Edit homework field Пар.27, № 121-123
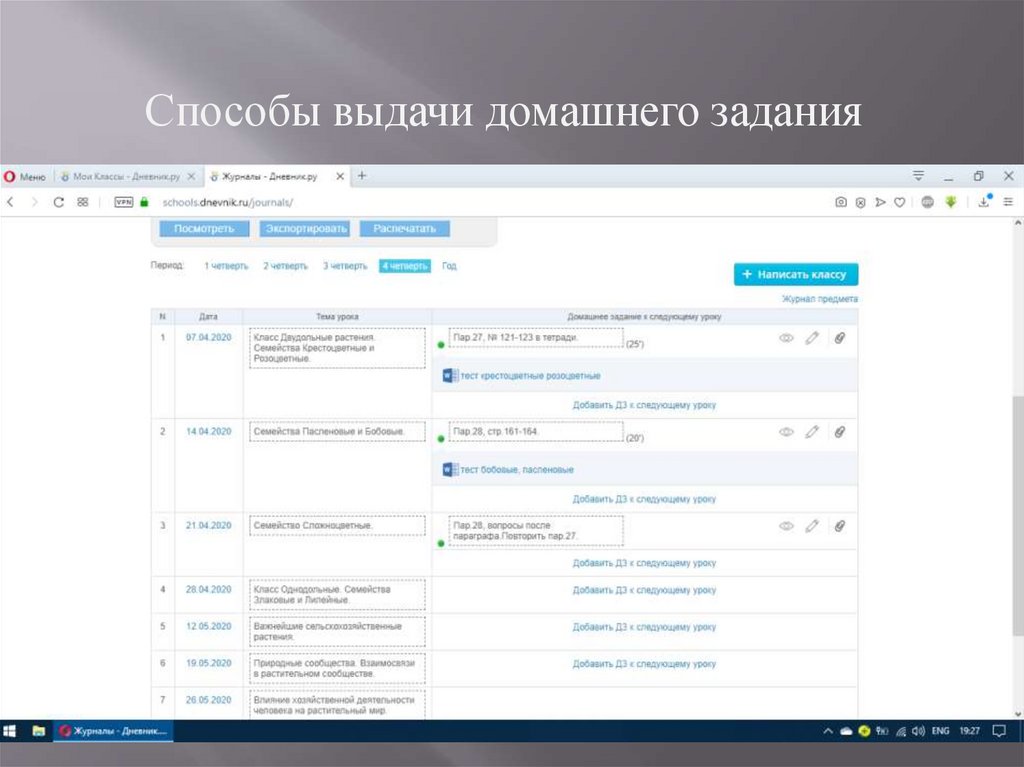Image resolution: width=1024 pixels, height=767 pixels. [x=536, y=338]
